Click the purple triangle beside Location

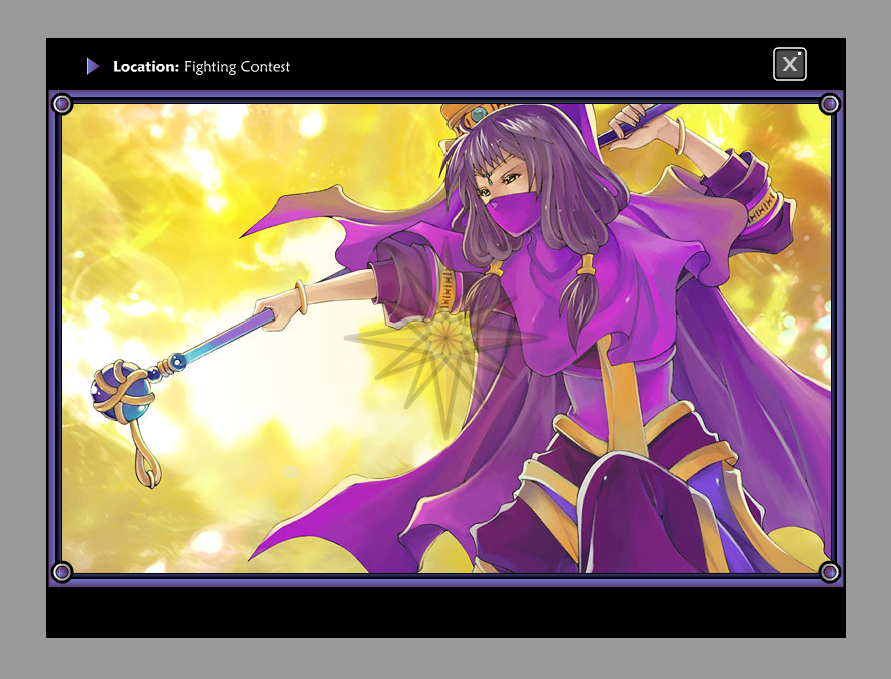92,66
